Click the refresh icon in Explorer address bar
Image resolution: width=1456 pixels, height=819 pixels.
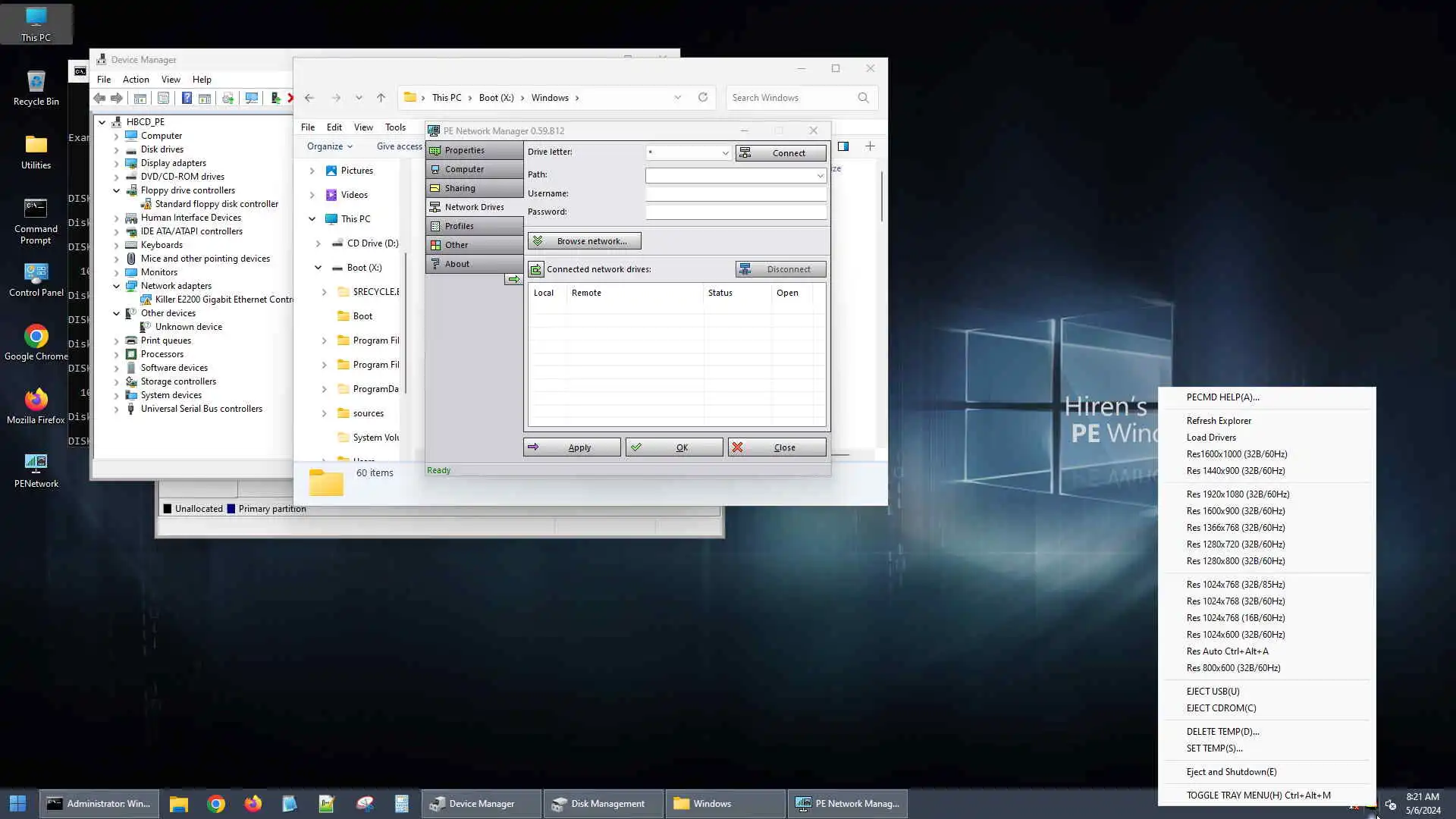(703, 97)
